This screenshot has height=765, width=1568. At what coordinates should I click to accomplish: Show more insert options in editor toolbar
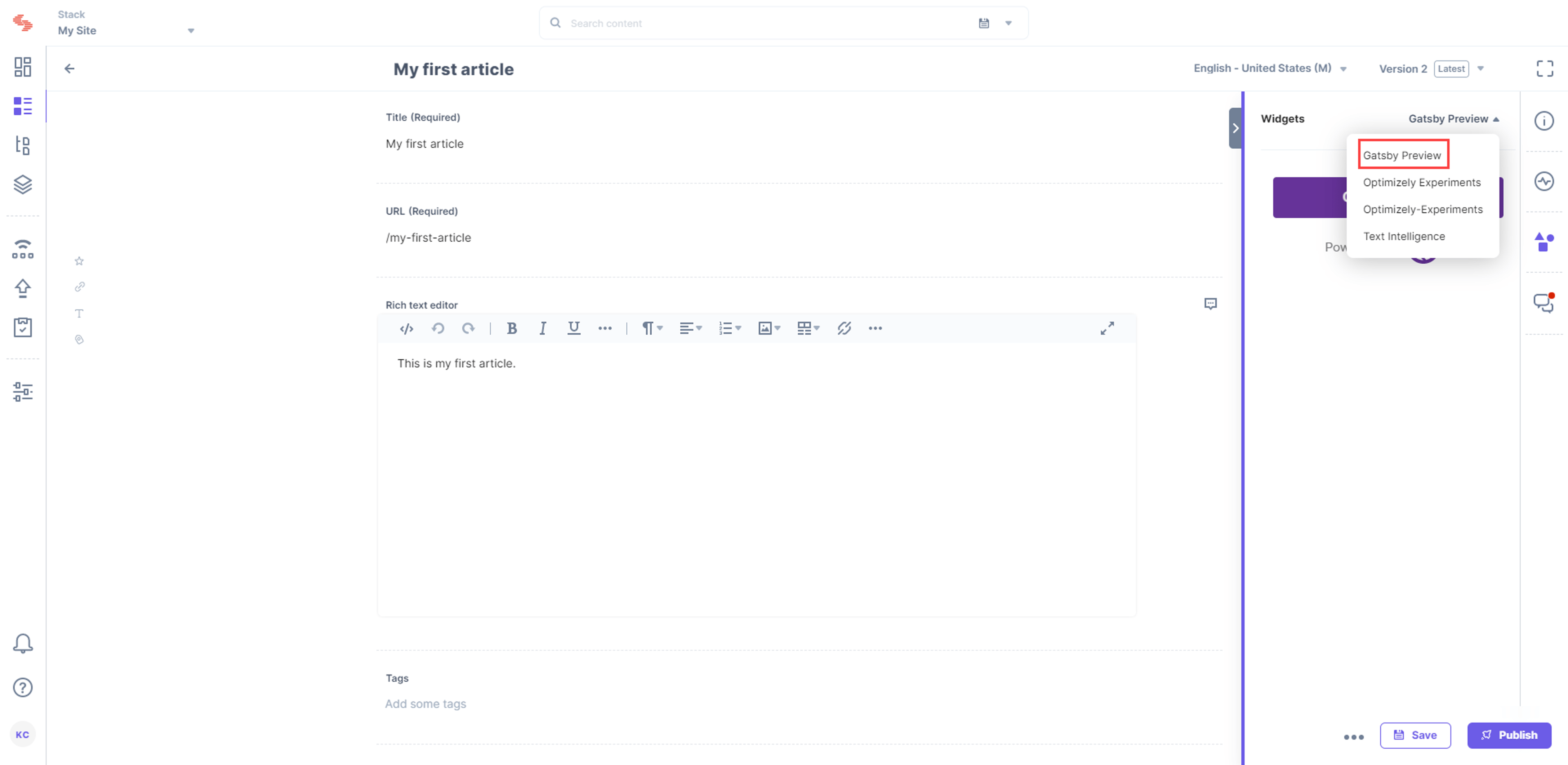(875, 329)
